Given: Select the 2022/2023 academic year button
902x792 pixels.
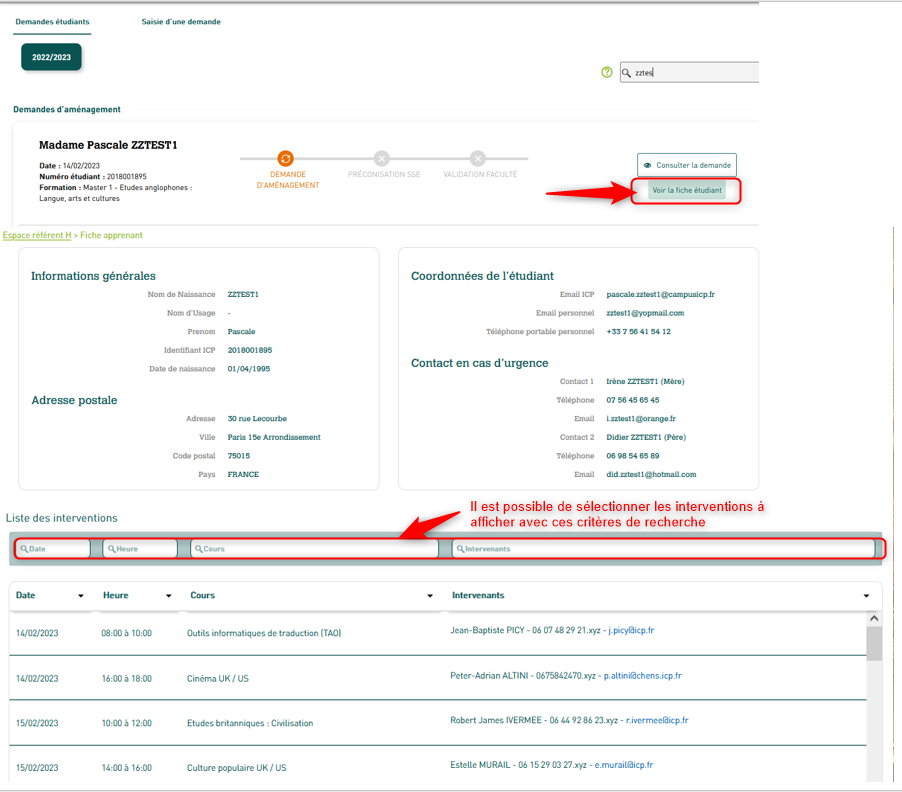Looking at the screenshot, I should pos(51,58).
